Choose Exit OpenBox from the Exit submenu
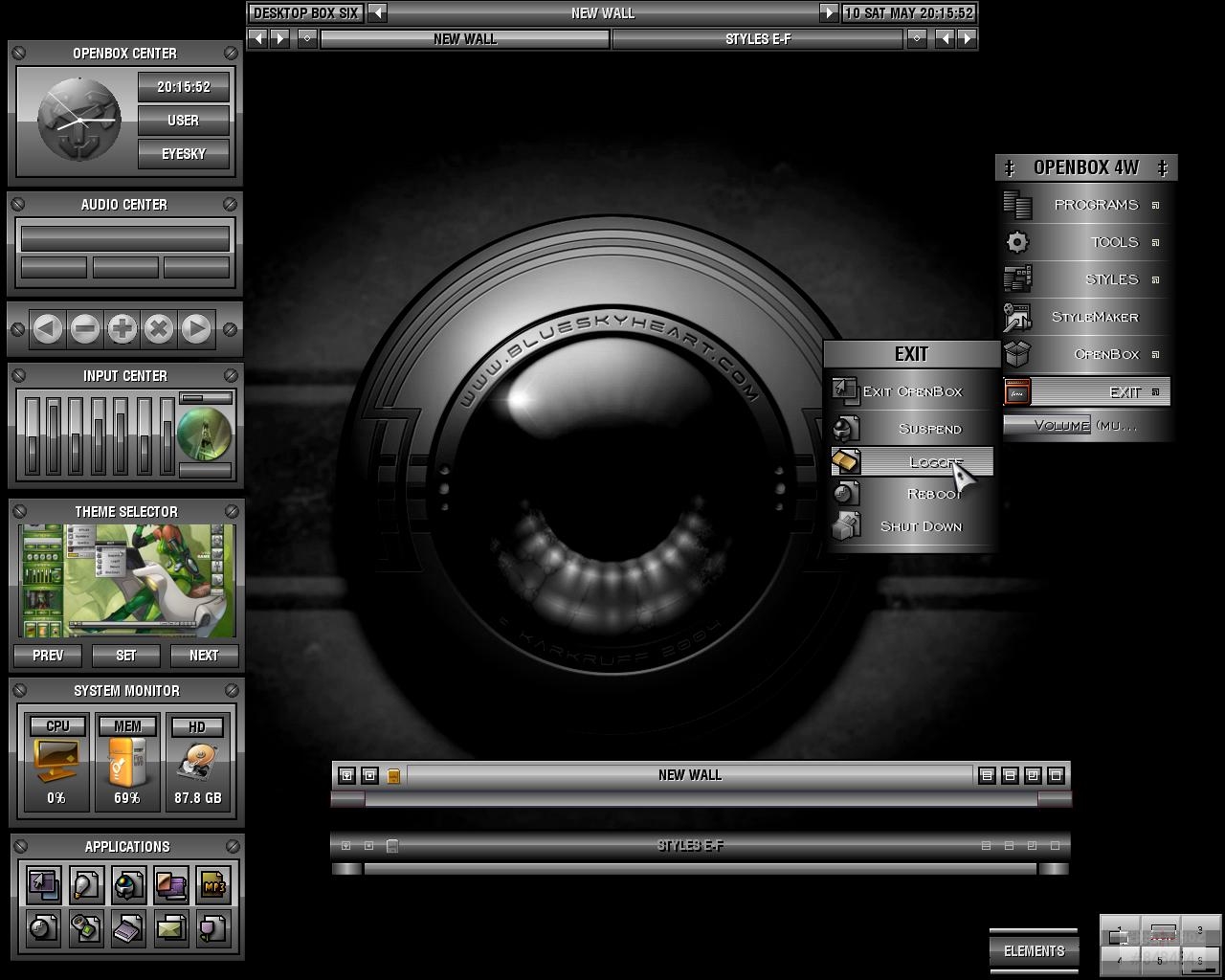This screenshot has width=1225, height=980. [x=912, y=390]
